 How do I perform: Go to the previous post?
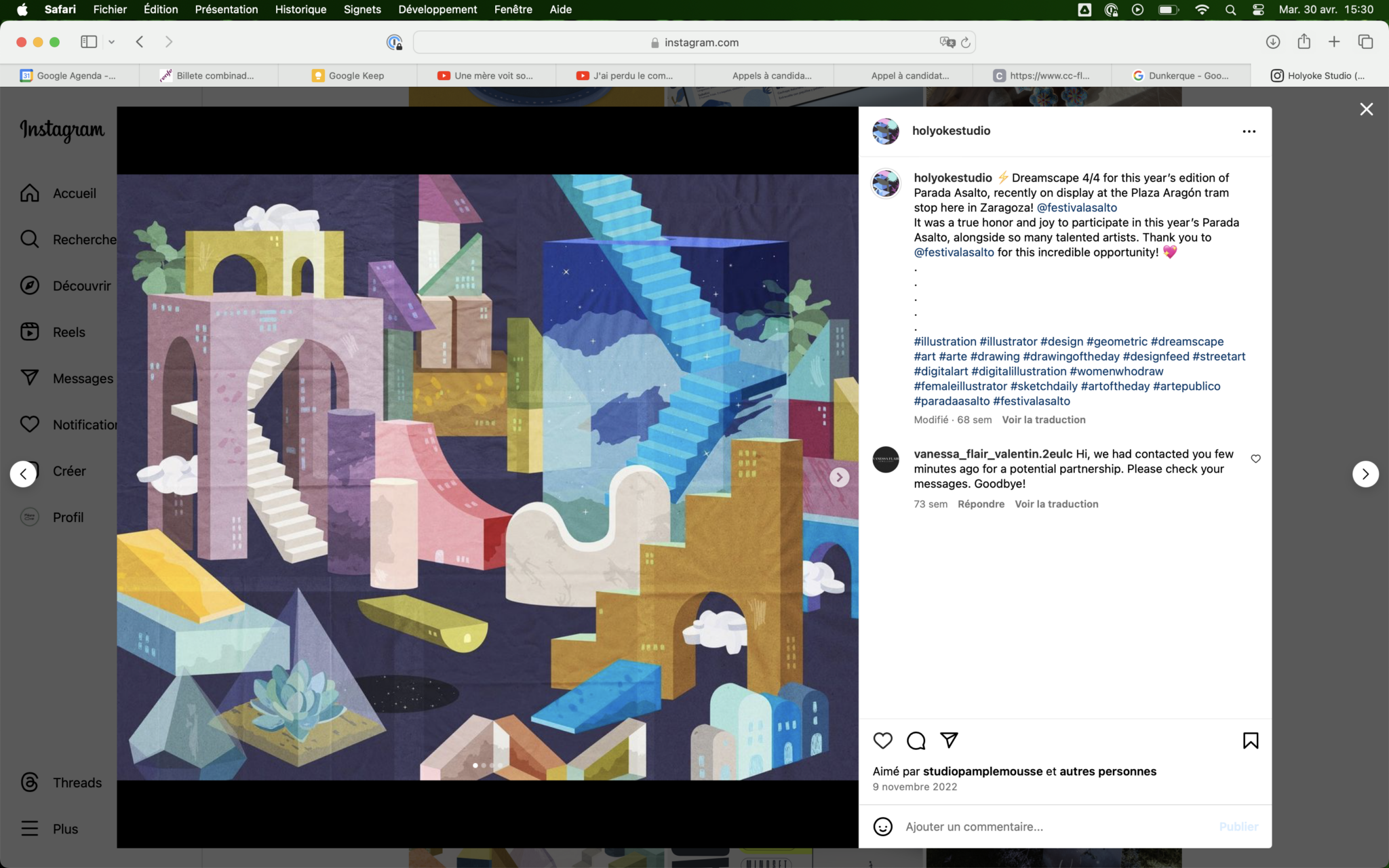pyautogui.click(x=23, y=474)
